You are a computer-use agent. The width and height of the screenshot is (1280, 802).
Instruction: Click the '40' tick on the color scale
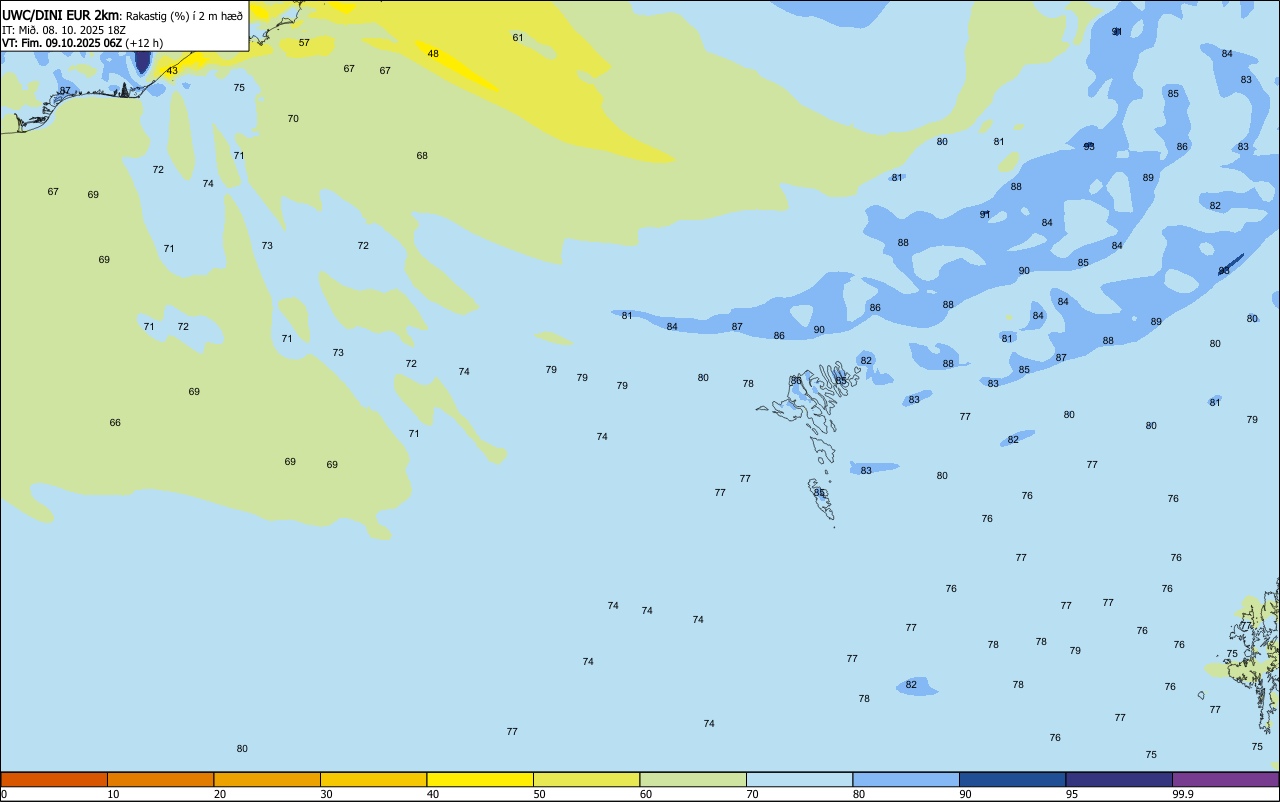tap(433, 794)
